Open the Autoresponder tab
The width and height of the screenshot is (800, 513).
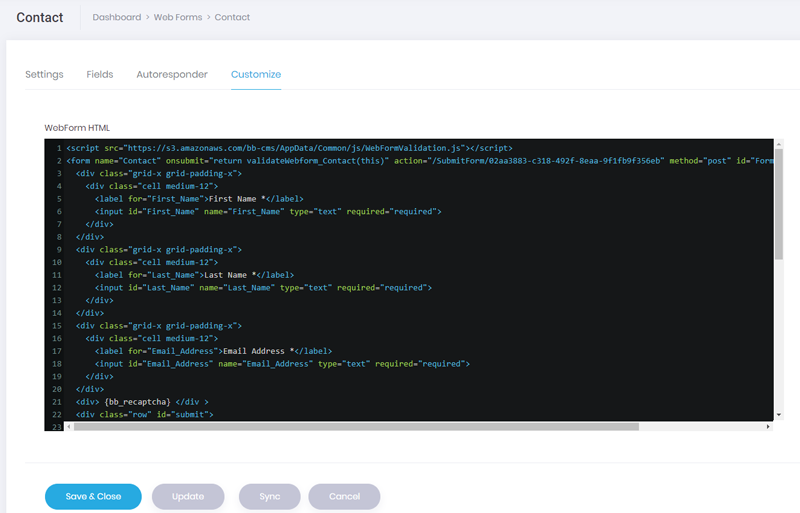coord(172,75)
